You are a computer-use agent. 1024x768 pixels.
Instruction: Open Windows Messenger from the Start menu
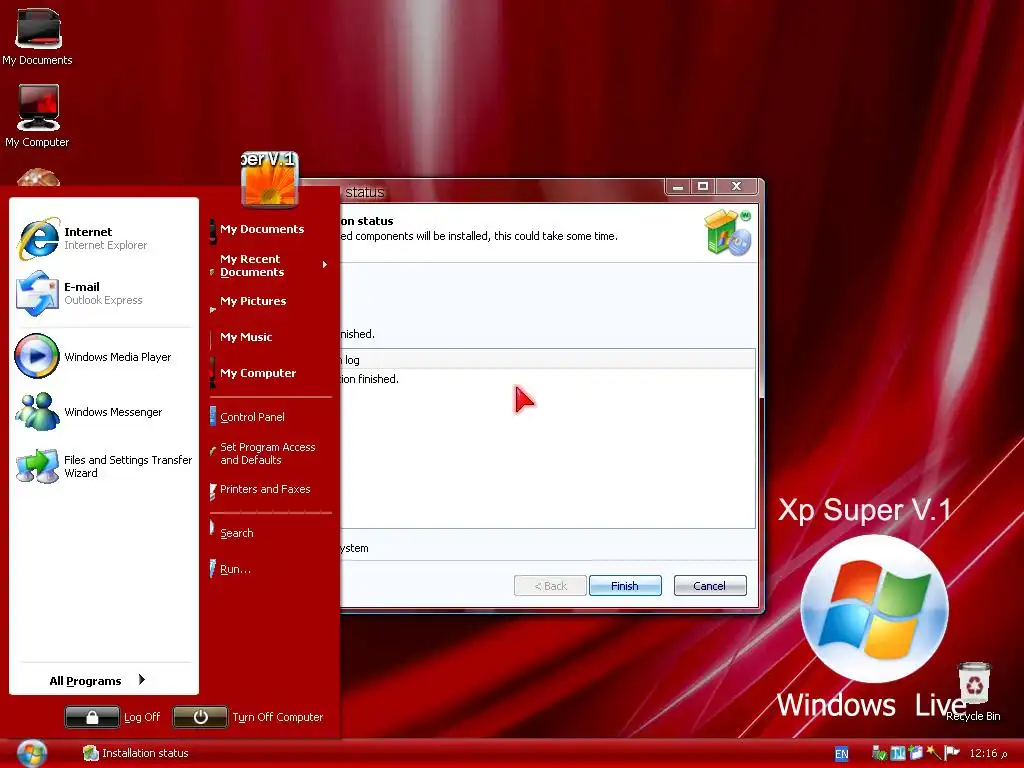104,412
